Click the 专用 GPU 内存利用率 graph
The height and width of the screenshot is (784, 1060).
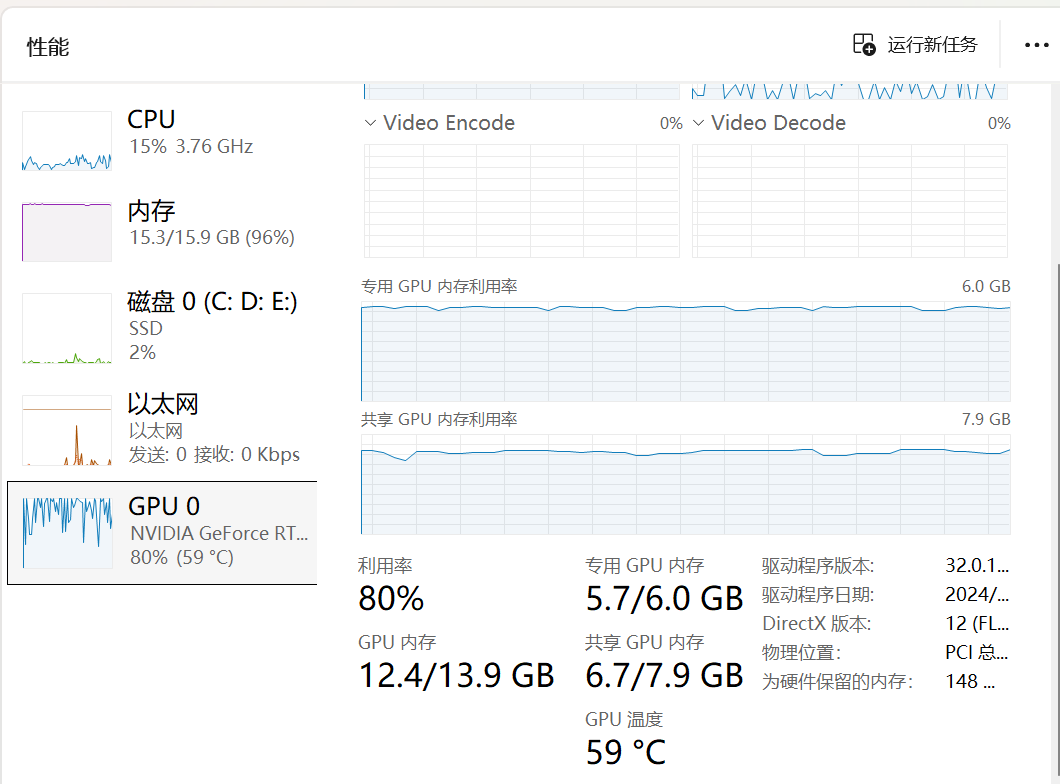point(685,351)
